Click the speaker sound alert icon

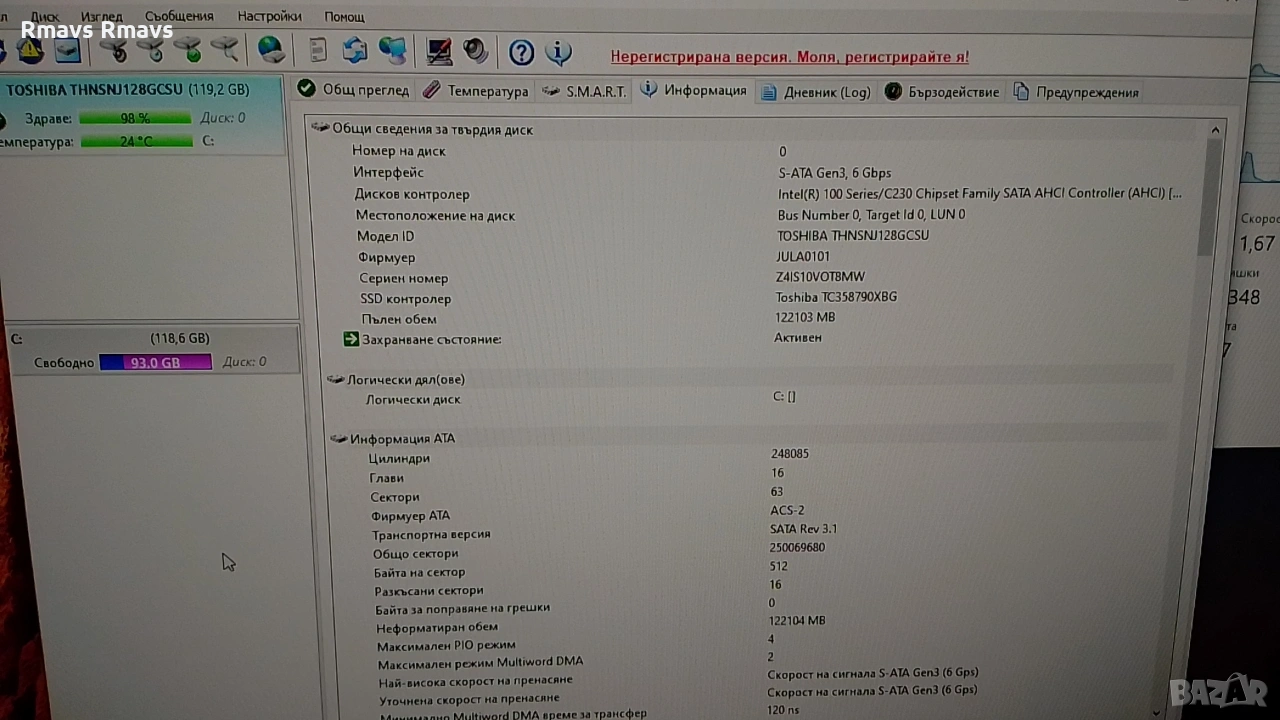coord(476,50)
